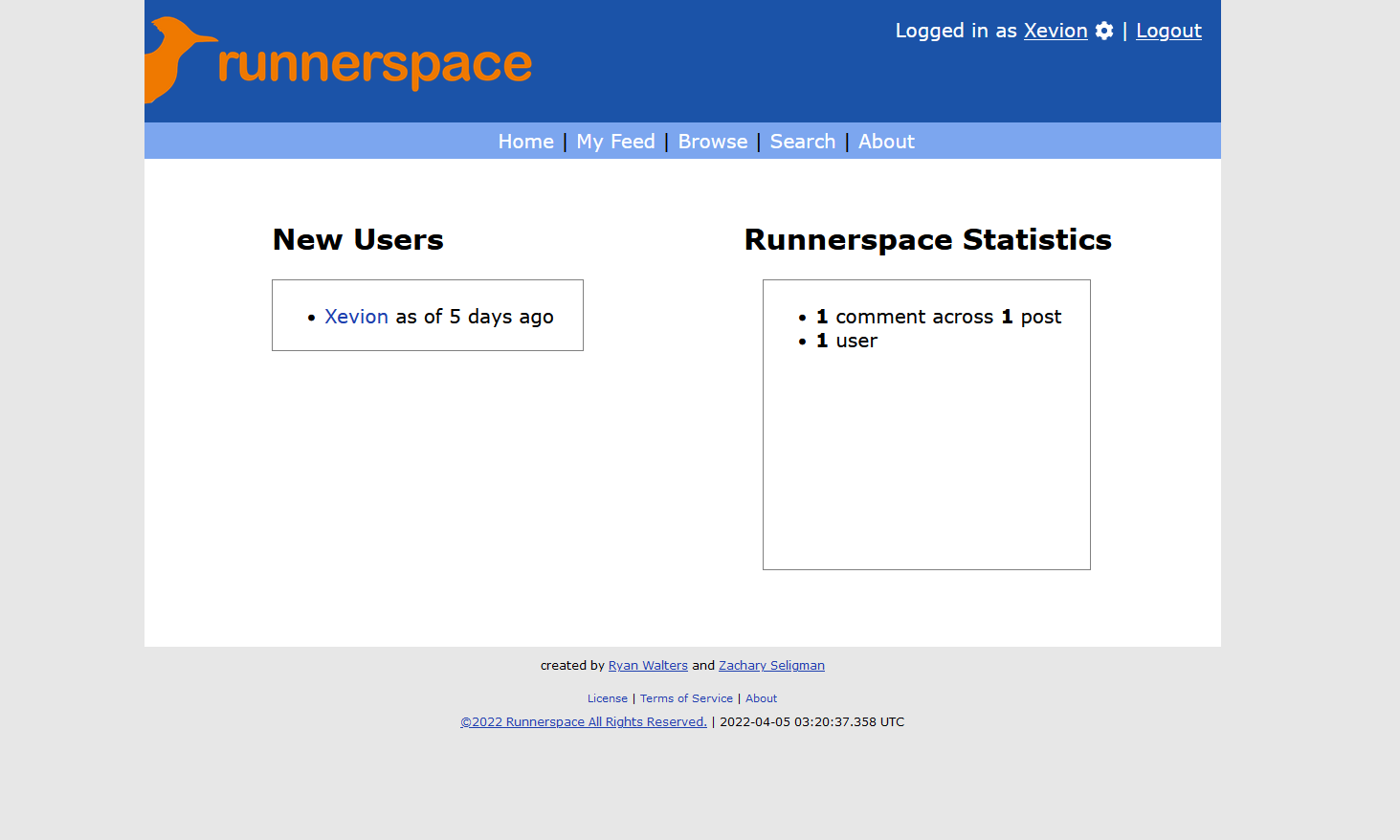Viewport: 1400px width, 840px height.
Task: Click the user count in the statistics box
Action: pos(846,341)
